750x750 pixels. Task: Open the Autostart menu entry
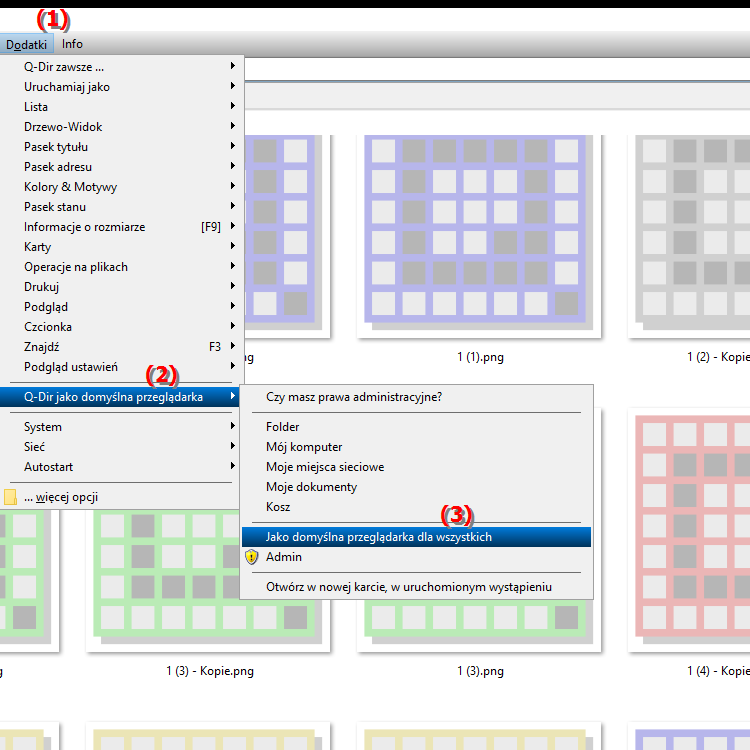point(121,467)
